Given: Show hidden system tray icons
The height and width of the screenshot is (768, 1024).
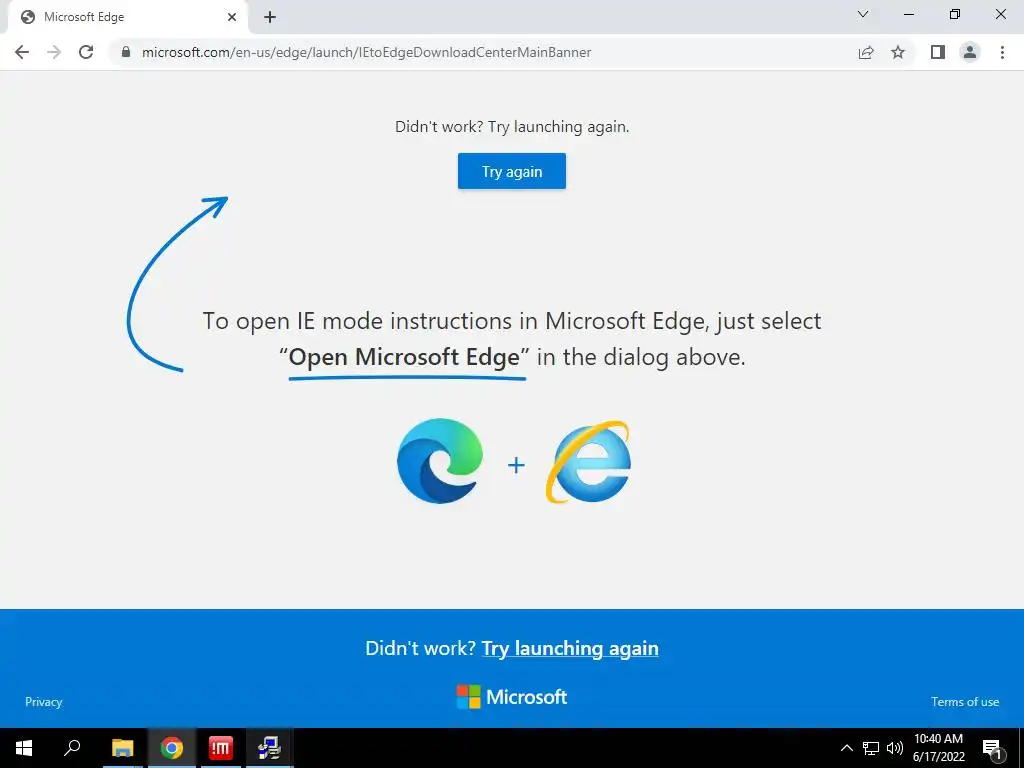Looking at the screenshot, I should [x=846, y=748].
